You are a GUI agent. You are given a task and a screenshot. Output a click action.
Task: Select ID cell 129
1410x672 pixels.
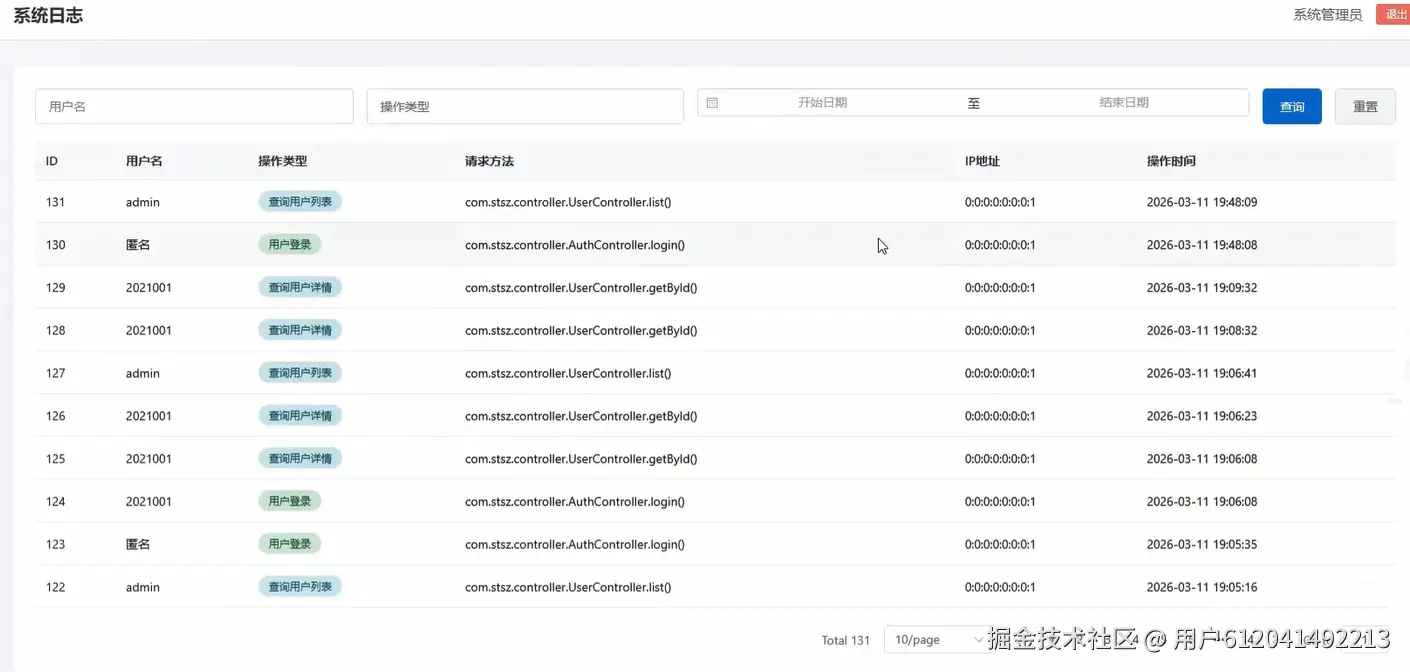coord(55,288)
